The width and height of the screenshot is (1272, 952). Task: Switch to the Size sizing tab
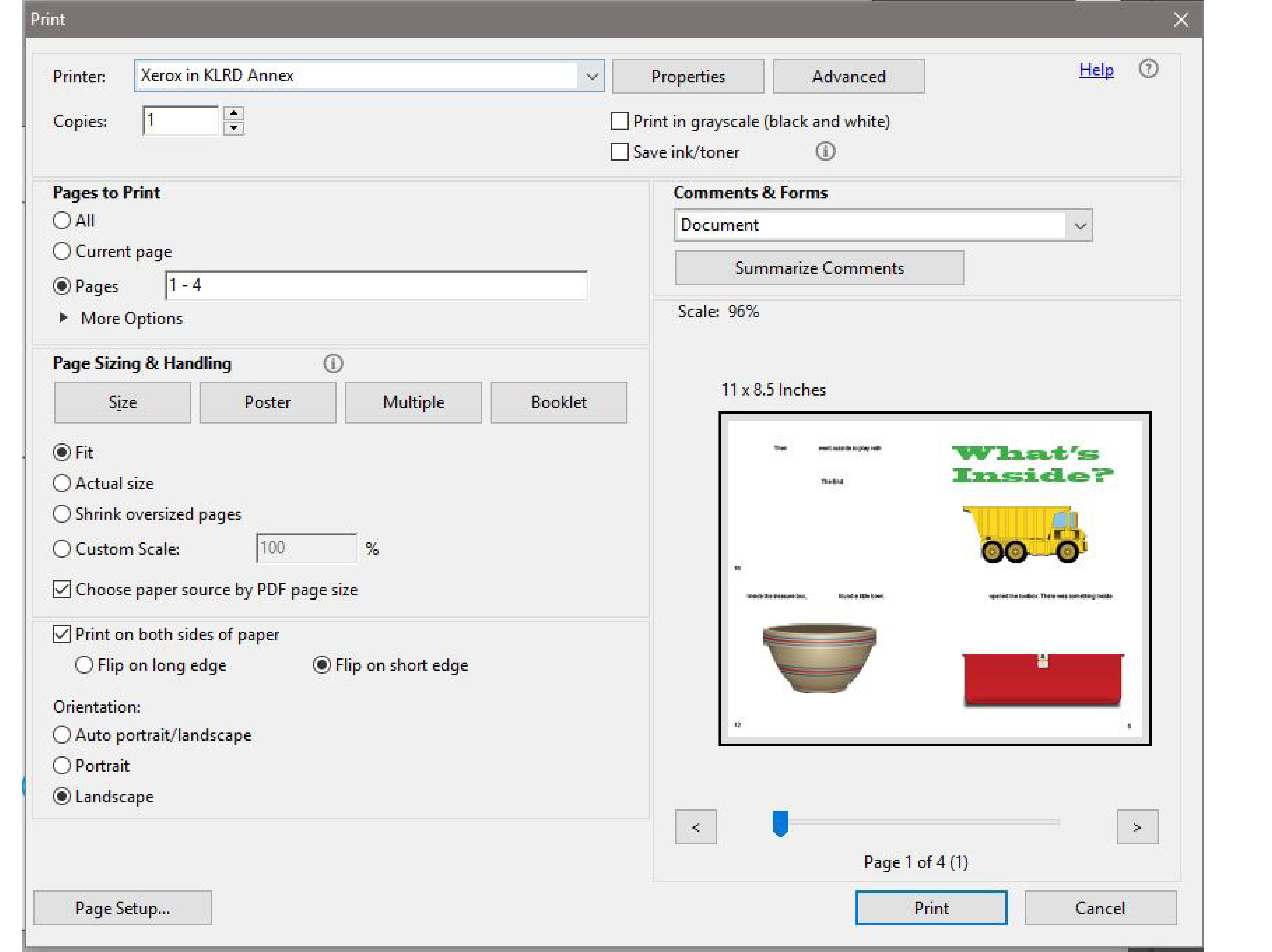coord(122,402)
